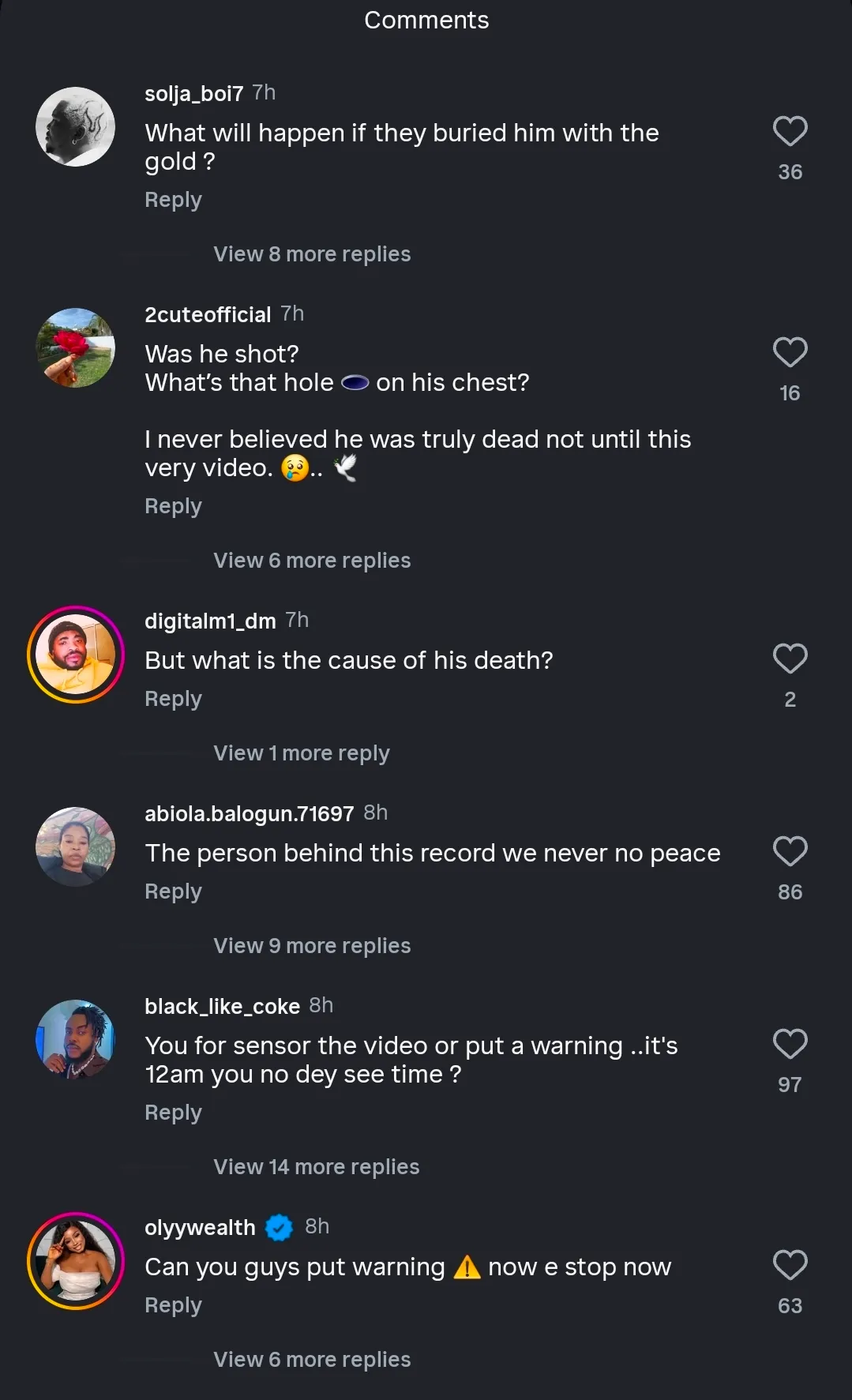This screenshot has width=852, height=1400.
Task: Tap heart icon on olyywealth's comment
Action: 790,1266
